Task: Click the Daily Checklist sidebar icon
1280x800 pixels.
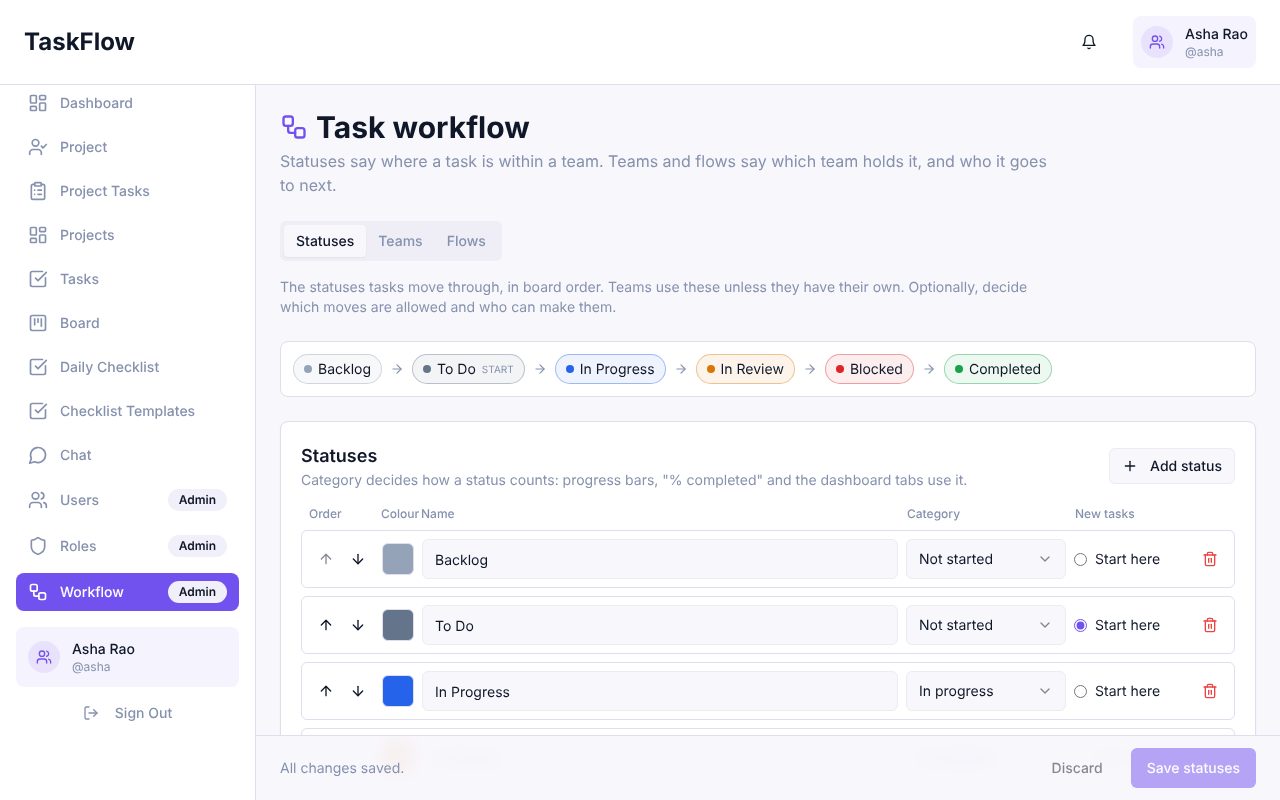Action: click(38, 367)
